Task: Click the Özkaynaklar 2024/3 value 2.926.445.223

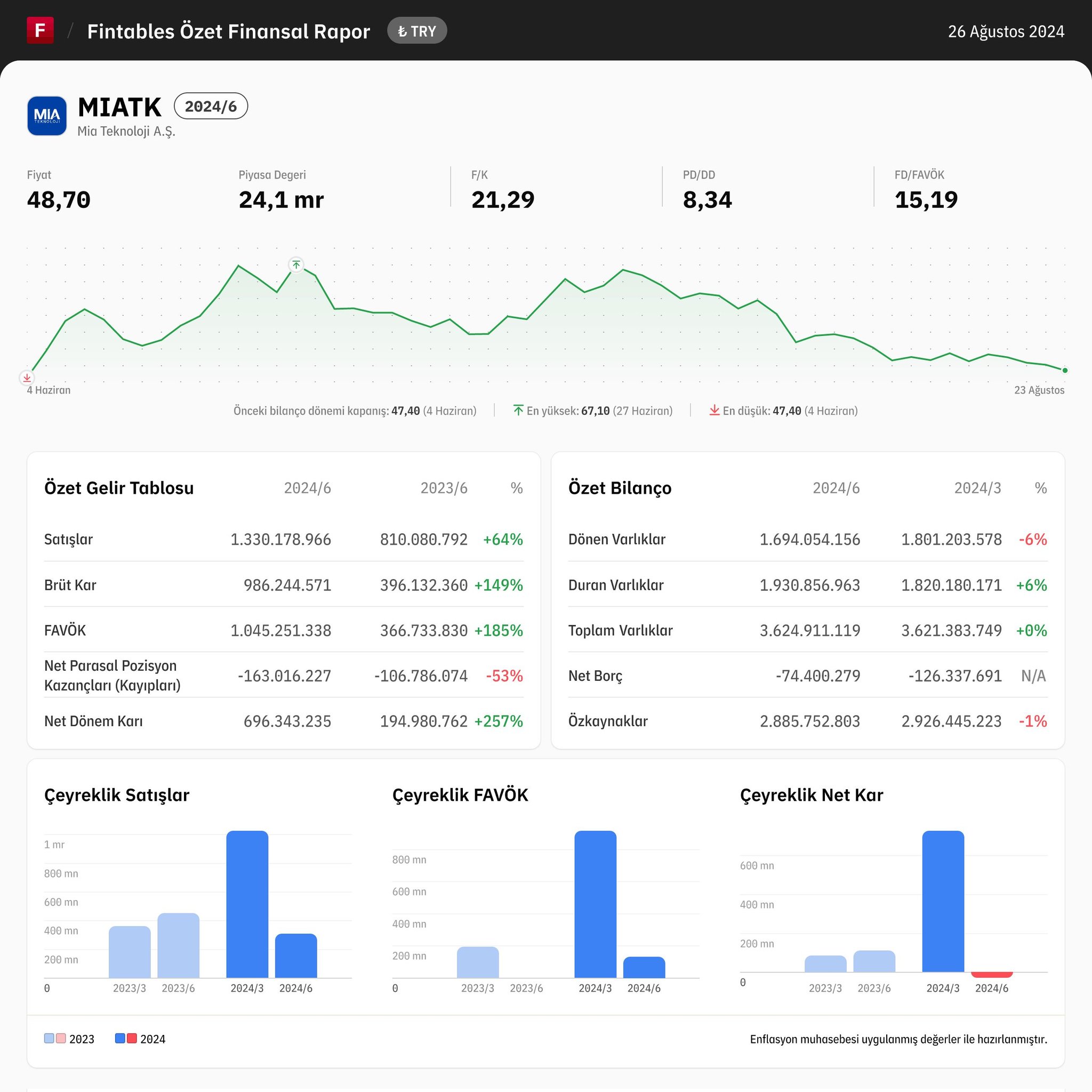Action: (x=951, y=721)
